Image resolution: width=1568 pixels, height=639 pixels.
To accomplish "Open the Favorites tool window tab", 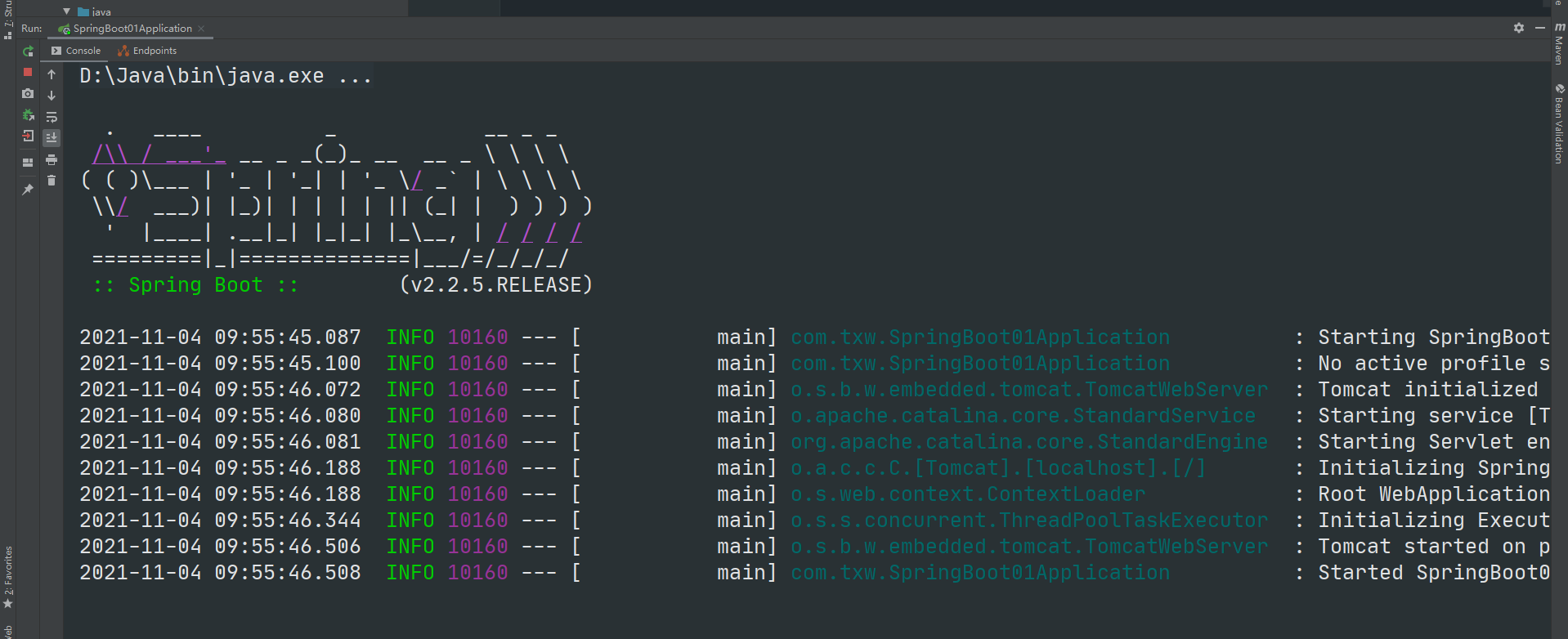I will pos(8,577).
